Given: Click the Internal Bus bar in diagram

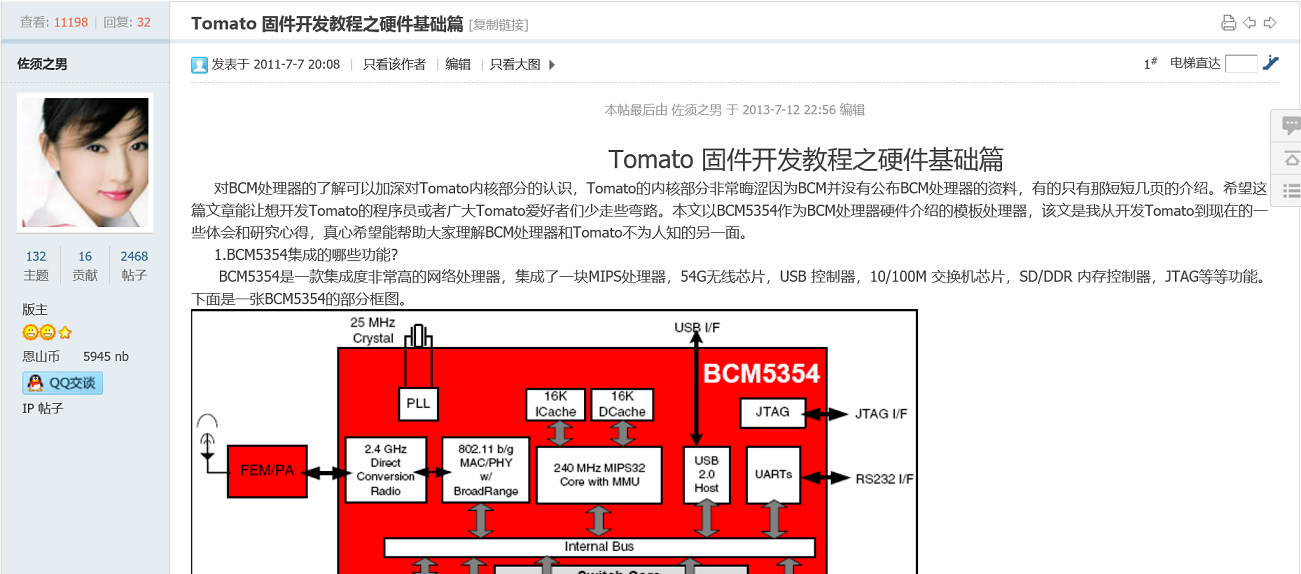Looking at the screenshot, I should 600,547.
